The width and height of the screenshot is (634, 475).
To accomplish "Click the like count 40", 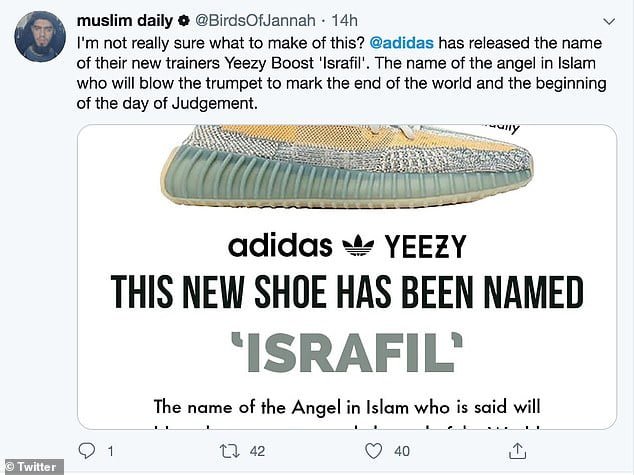I will pyautogui.click(x=402, y=451).
